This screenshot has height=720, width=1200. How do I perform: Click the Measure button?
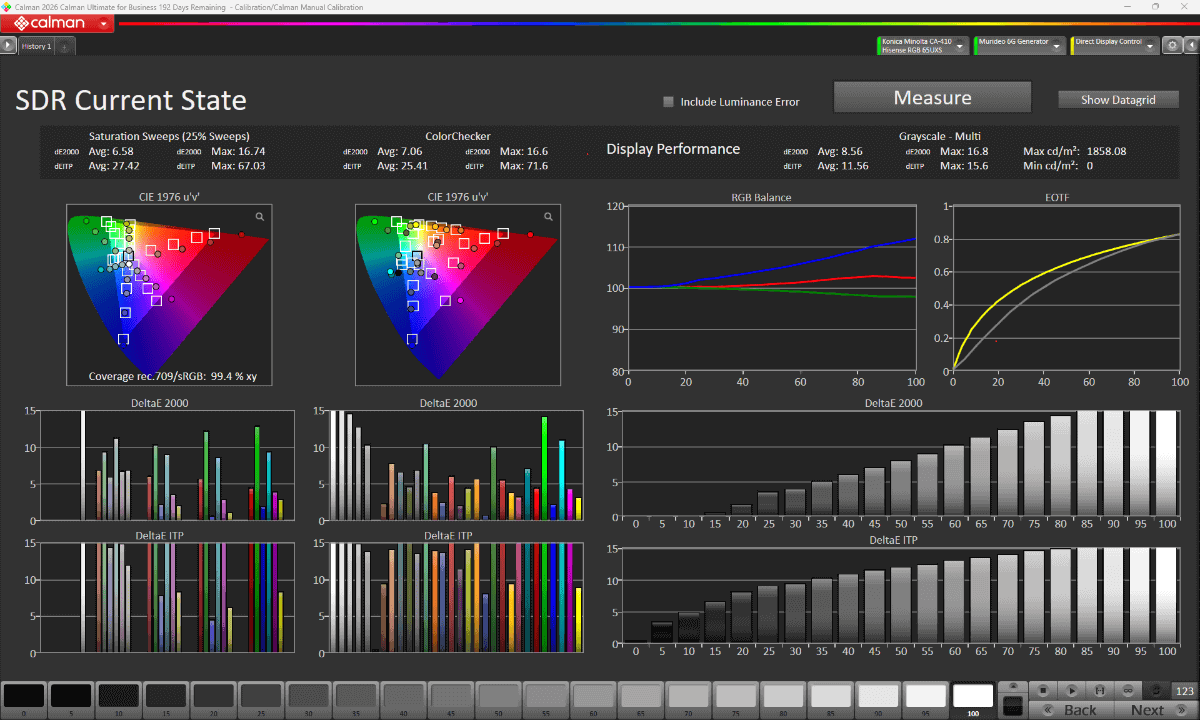932,98
